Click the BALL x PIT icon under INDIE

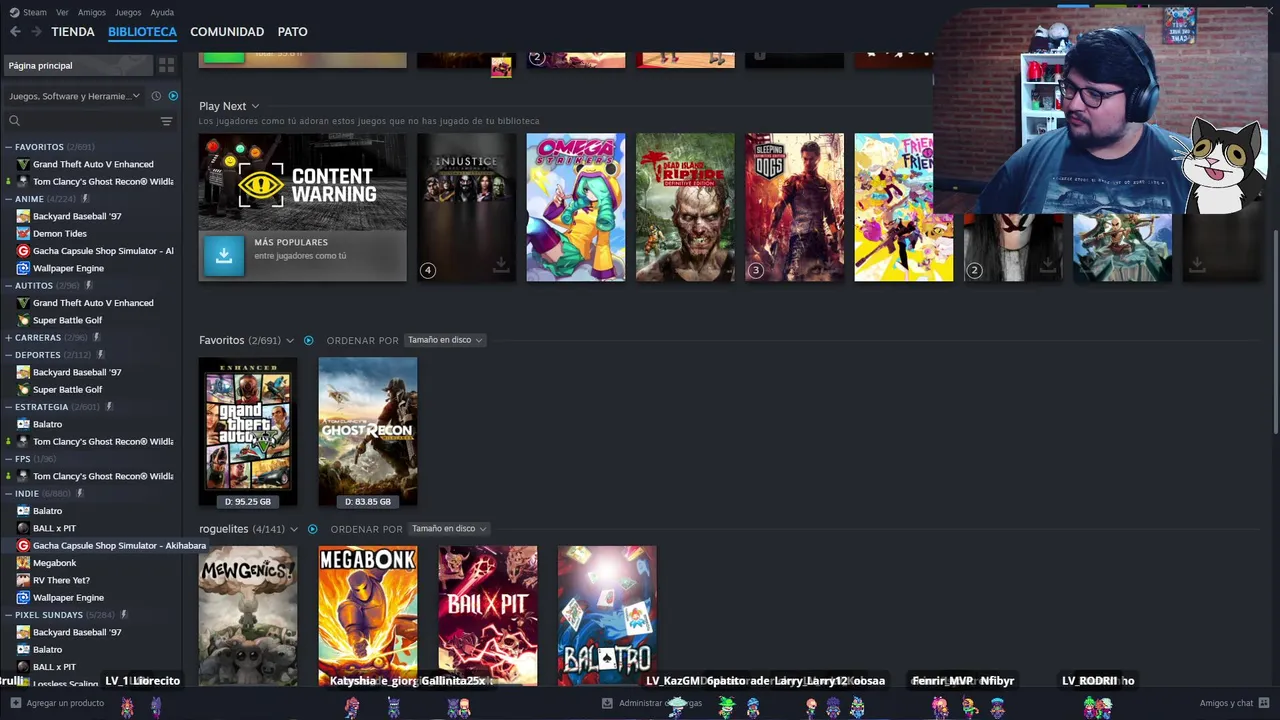[x=23, y=528]
